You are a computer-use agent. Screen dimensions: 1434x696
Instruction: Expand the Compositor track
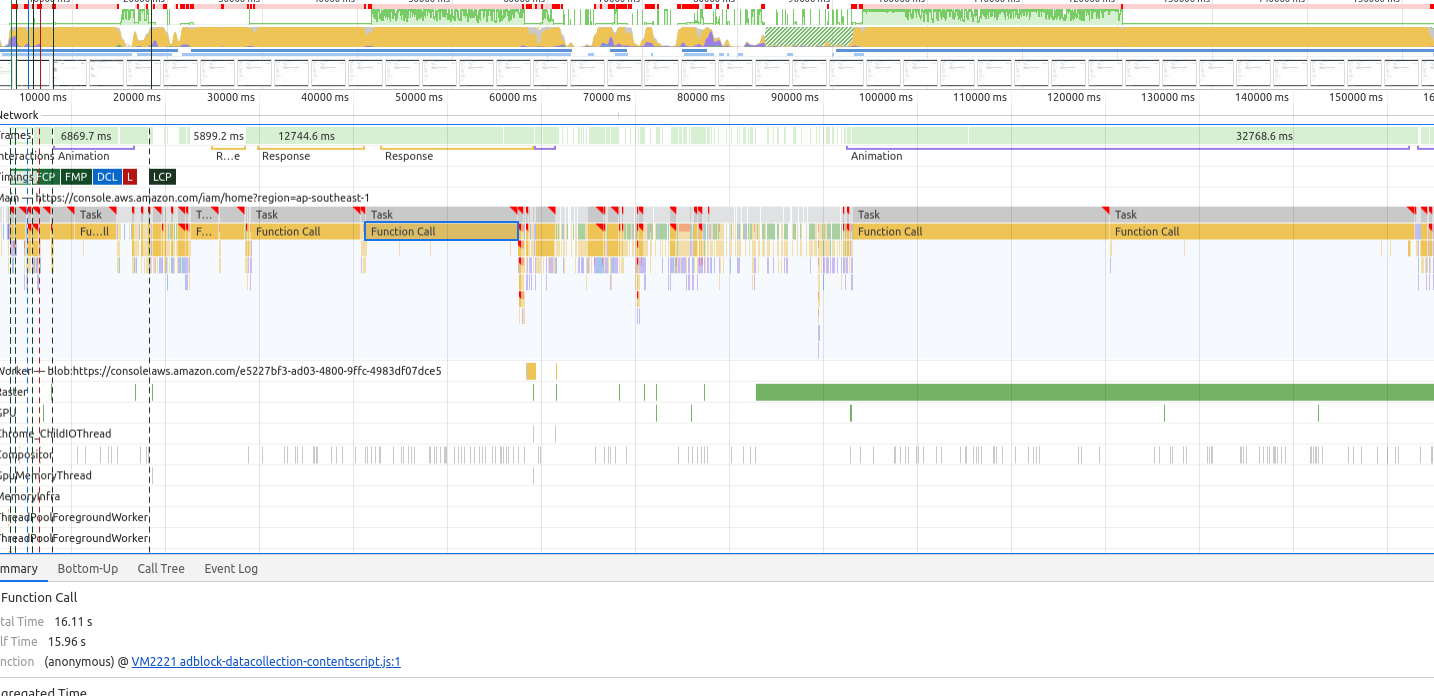(26, 455)
